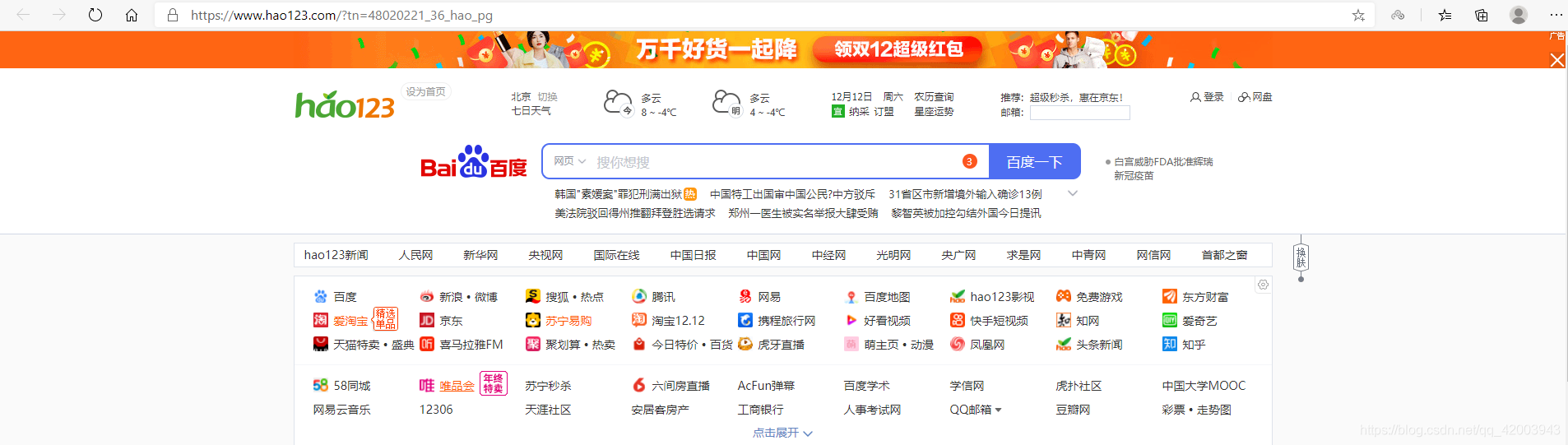Click 登录 login link
The width and height of the screenshot is (1568, 445).
pyautogui.click(x=1208, y=97)
